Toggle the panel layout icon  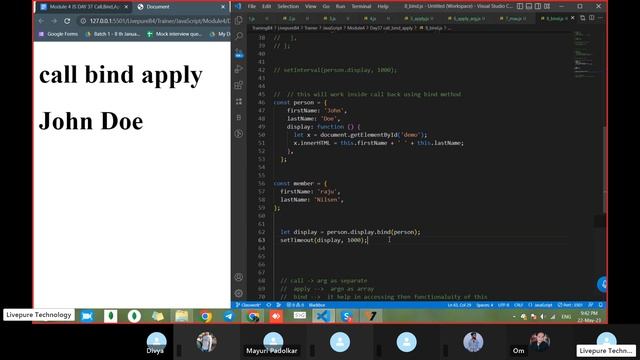click(x=529, y=6)
